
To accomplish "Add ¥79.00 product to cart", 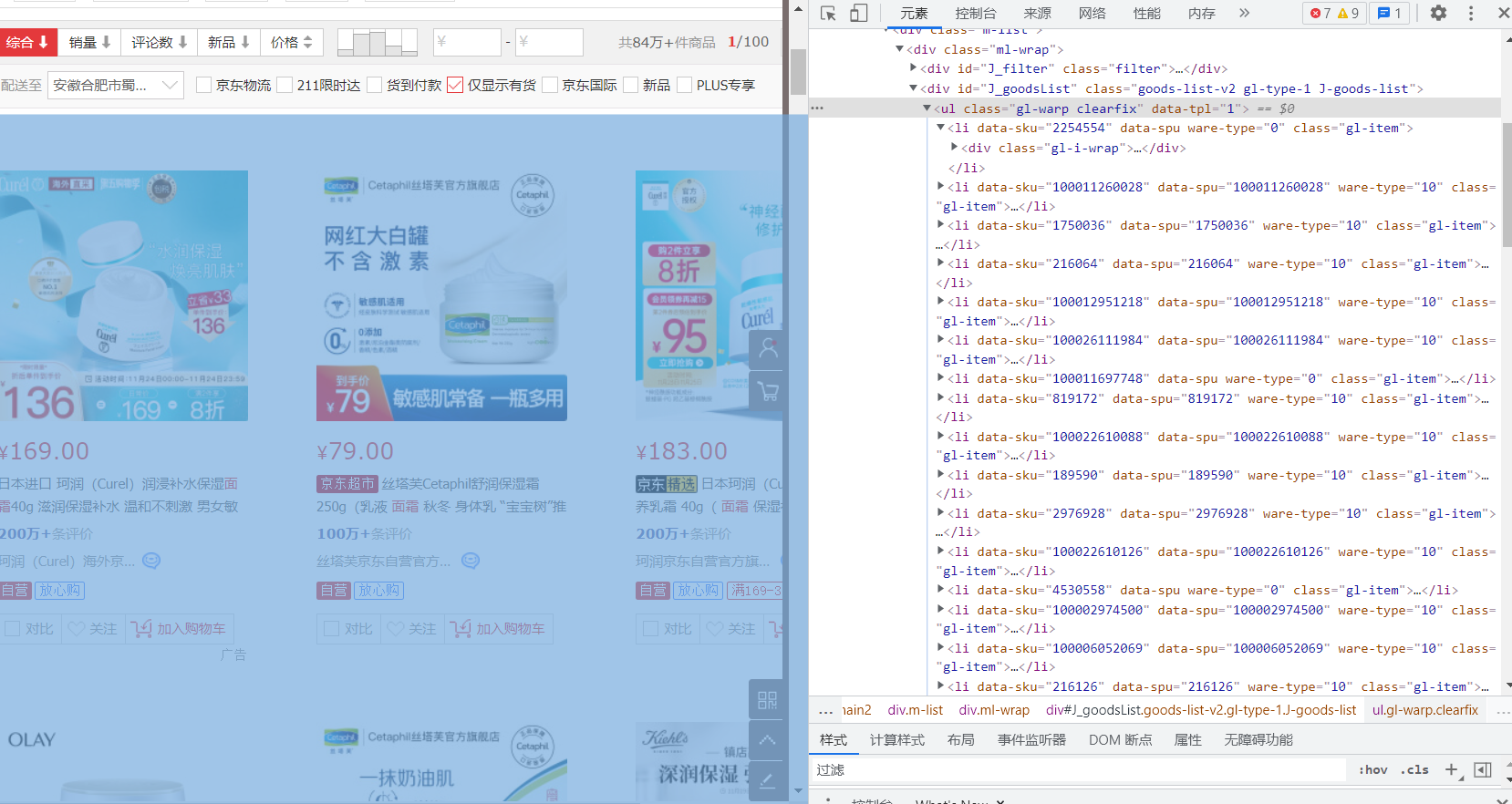I will 499,628.
